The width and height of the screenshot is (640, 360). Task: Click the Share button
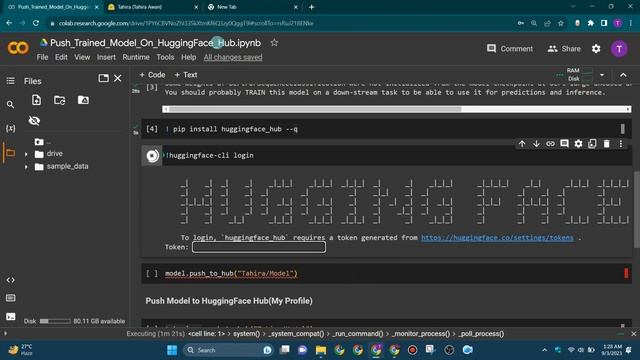click(x=564, y=49)
